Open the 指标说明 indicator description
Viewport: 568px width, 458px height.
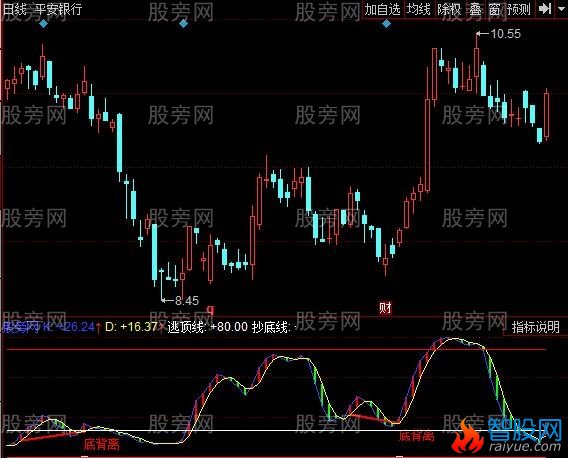click(535, 327)
